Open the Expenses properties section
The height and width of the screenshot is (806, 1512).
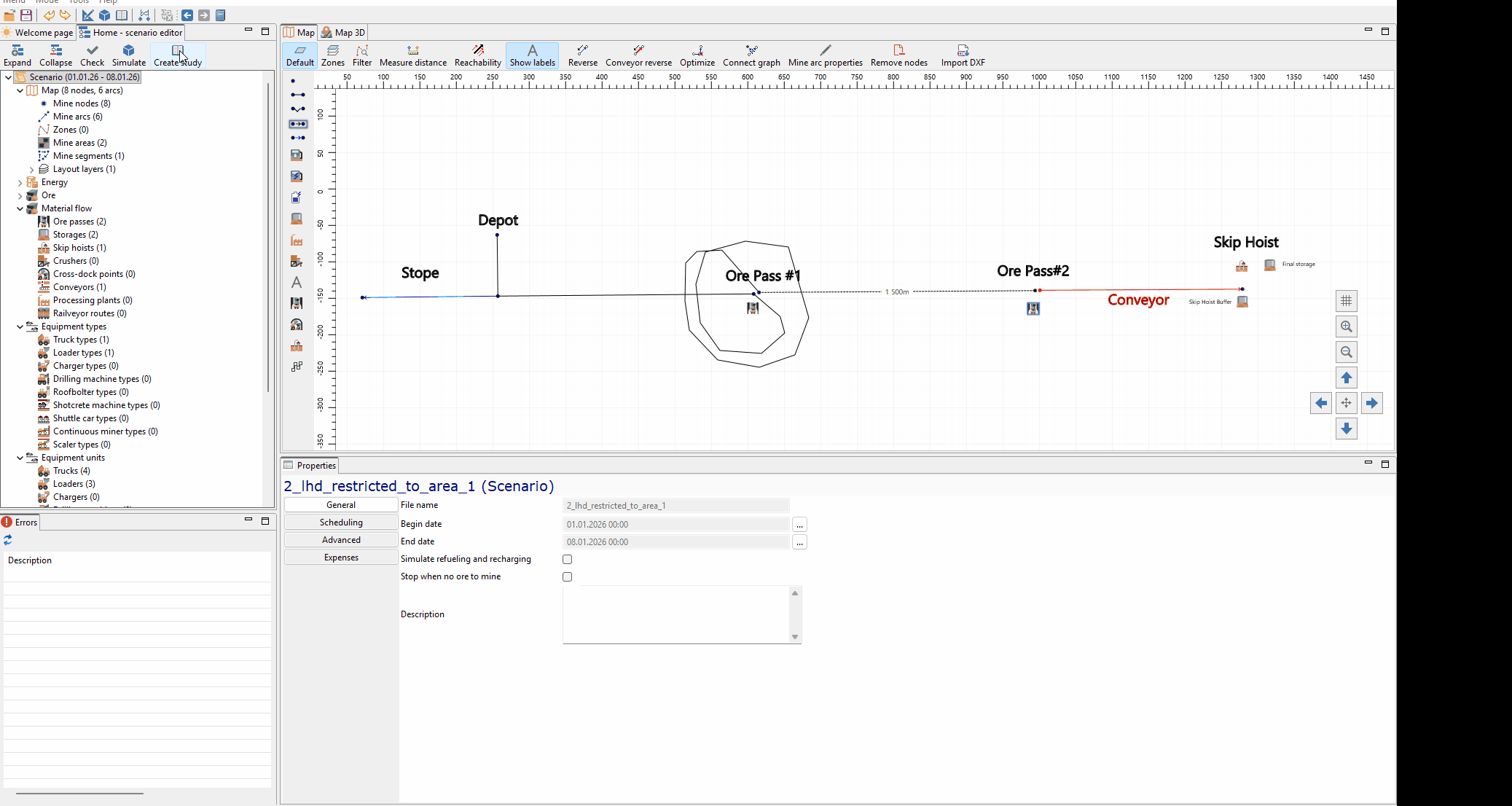tap(341, 557)
